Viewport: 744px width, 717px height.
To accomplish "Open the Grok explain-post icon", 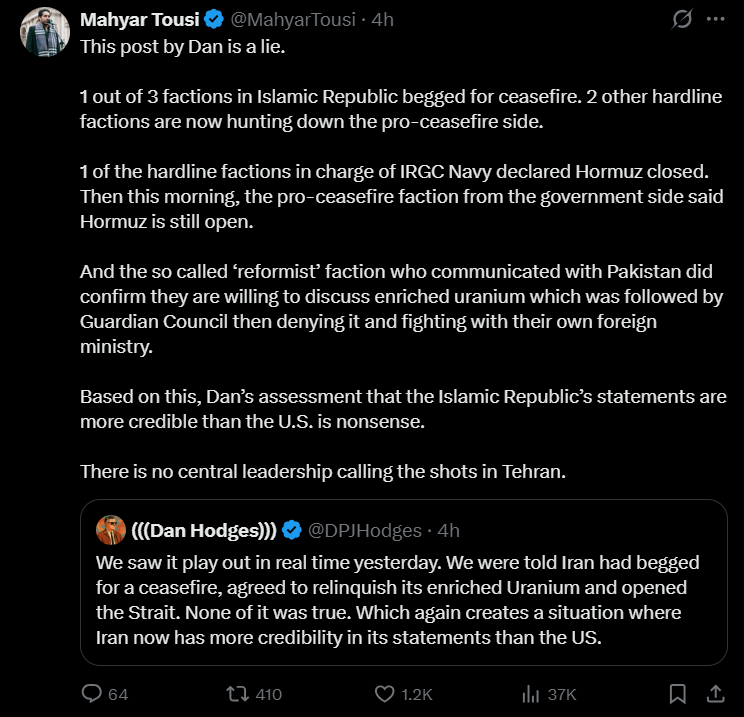I will click(x=683, y=19).
